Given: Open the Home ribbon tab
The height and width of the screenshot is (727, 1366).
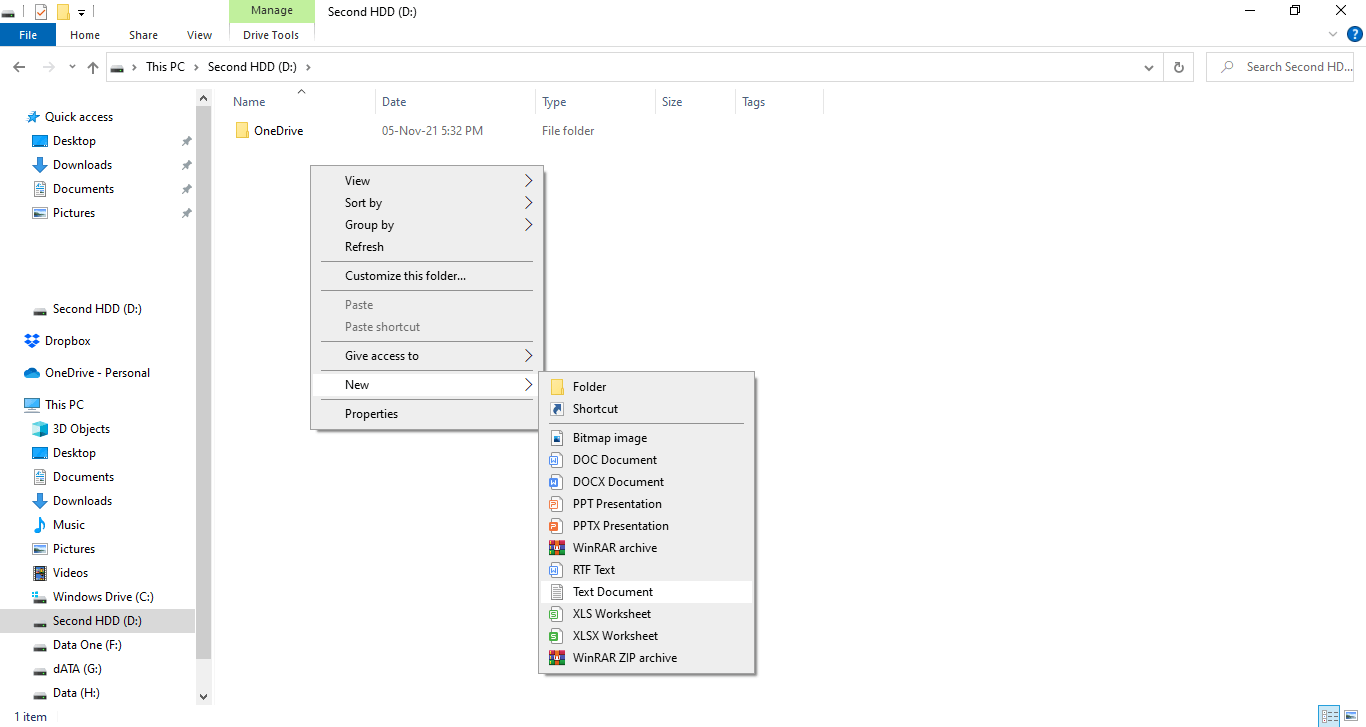Looking at the screenshot, I should tap(85, 35).
